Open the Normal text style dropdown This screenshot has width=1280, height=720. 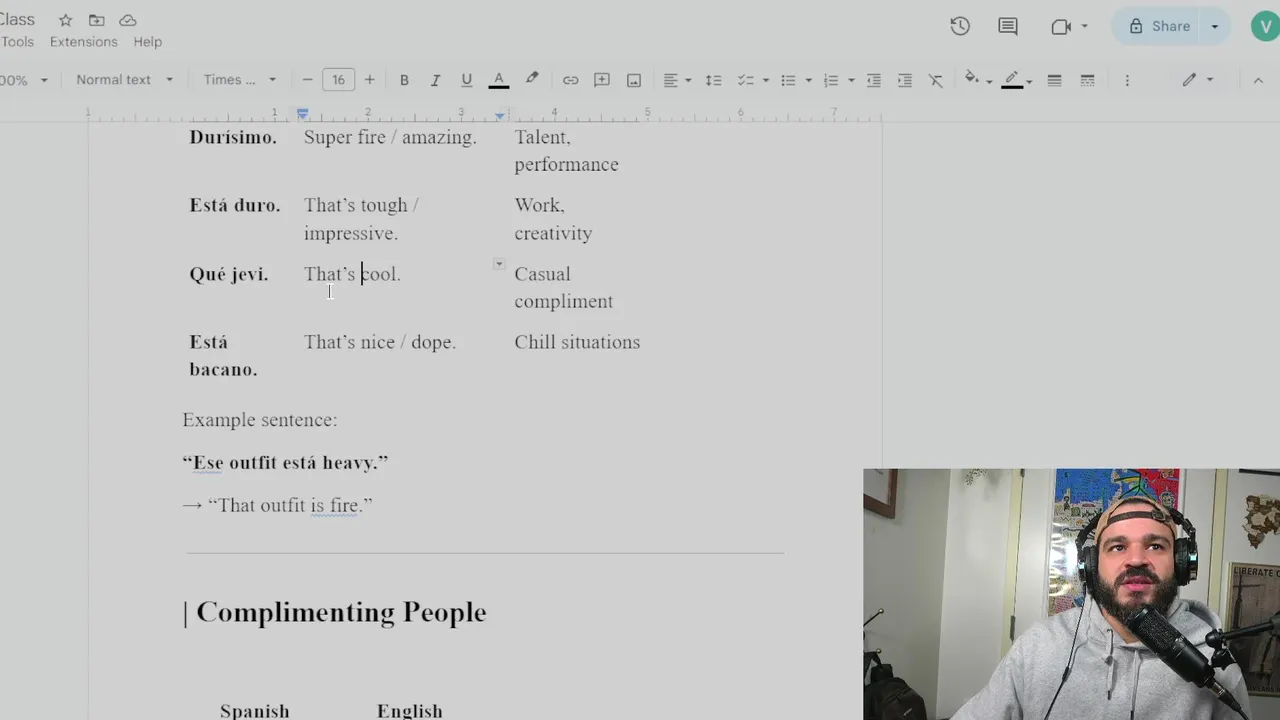click(124, 80)
